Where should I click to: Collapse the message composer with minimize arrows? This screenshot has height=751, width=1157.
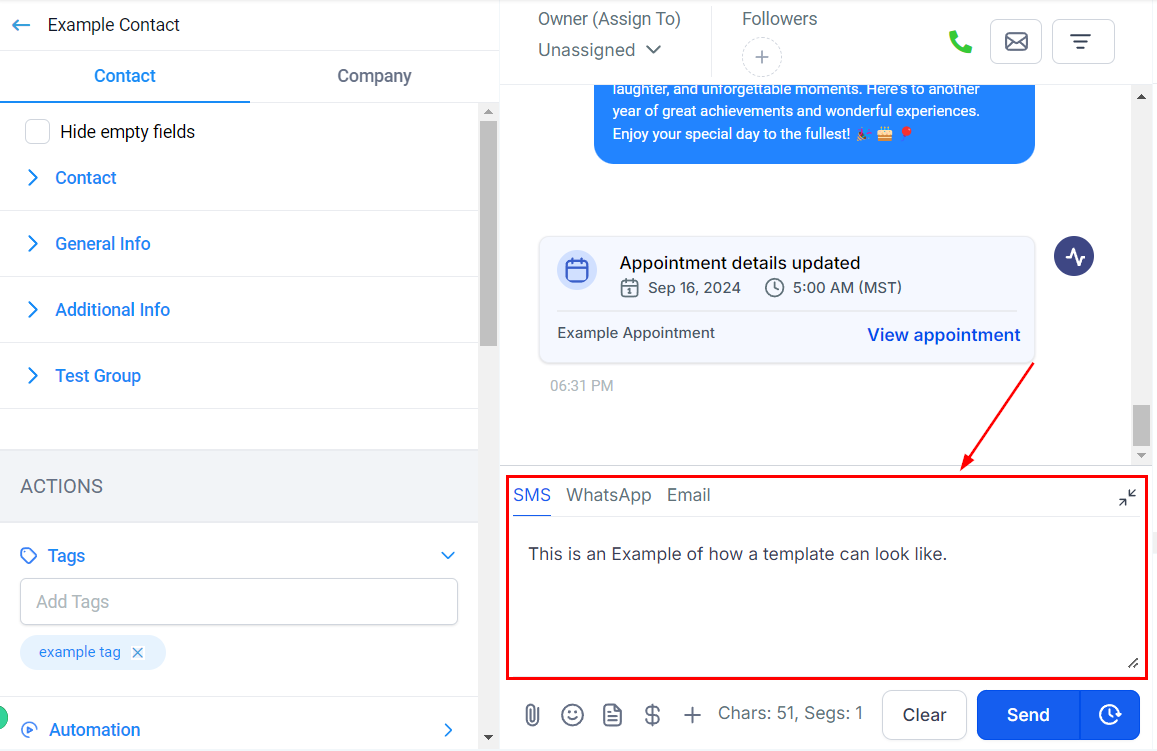pyautogui.click(x=1127, y=497)
